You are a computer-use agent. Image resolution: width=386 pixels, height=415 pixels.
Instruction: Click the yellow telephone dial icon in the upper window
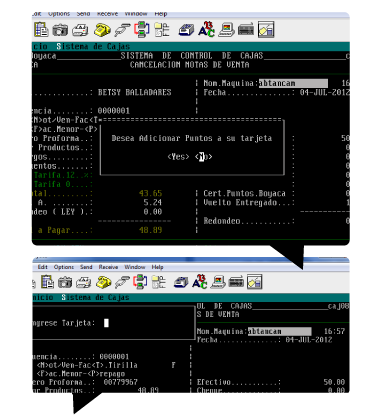(x=102, y=30)
